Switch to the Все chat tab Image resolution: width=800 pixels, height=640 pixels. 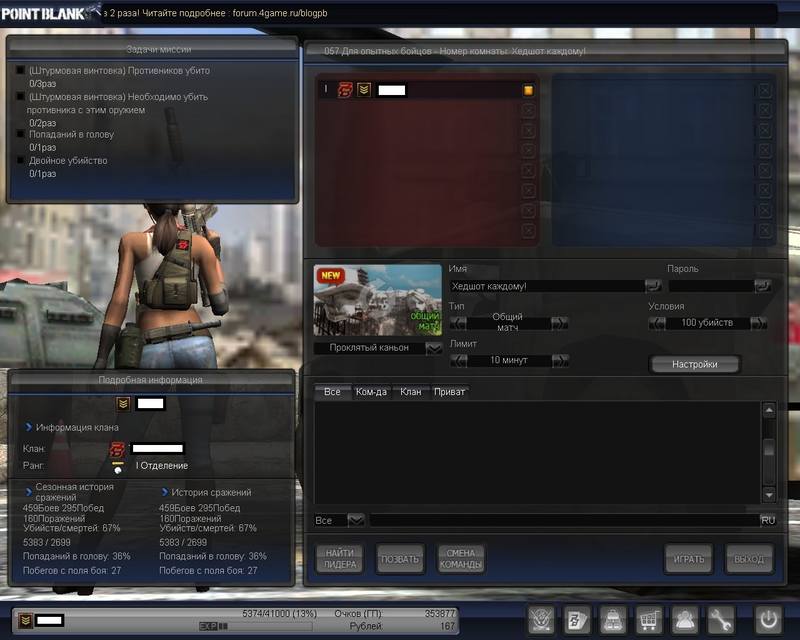pyautogui.click(x=332, y=391)
